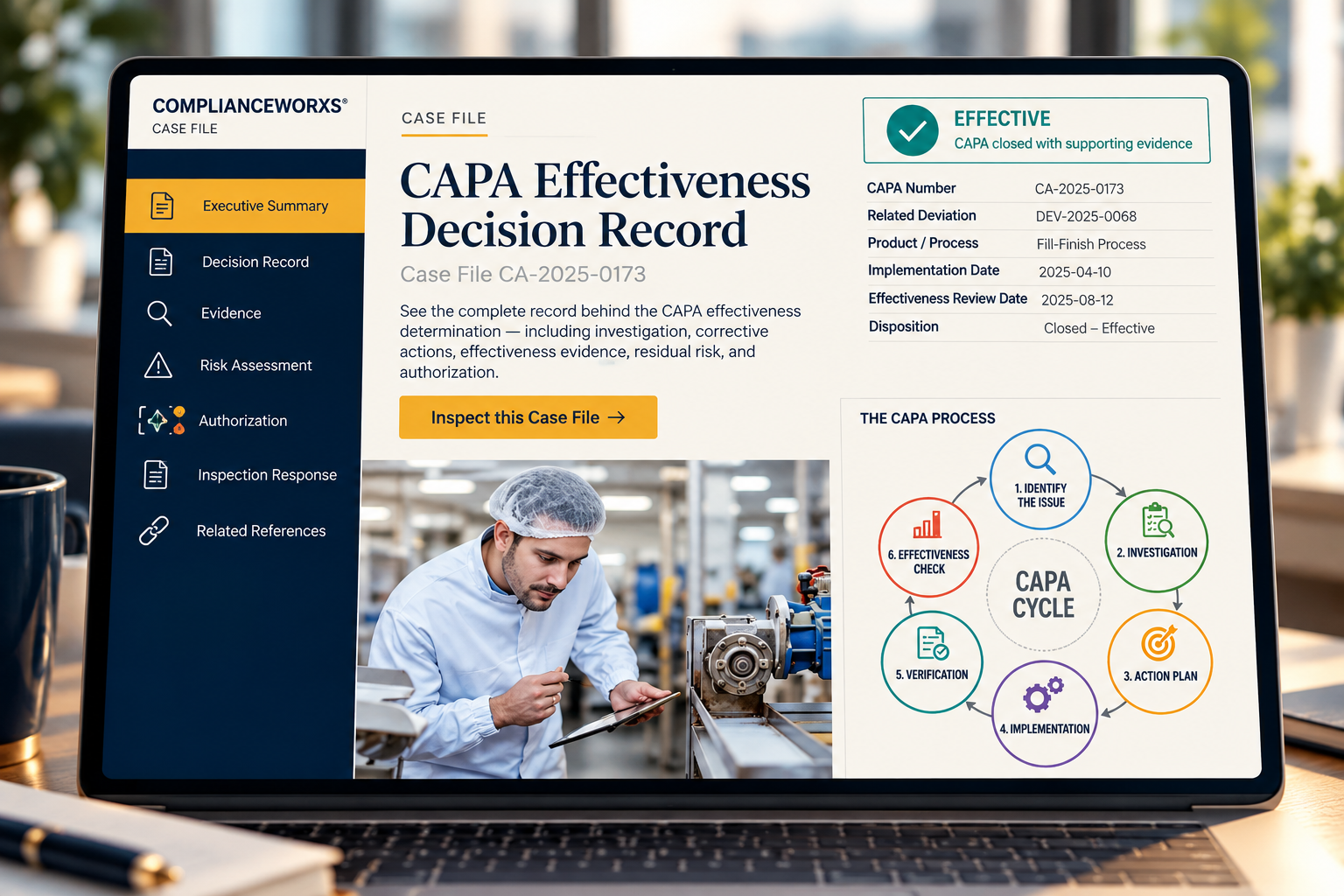Click the CASE FILE text under the logo
1344x896 pixels.
[185, 129]
